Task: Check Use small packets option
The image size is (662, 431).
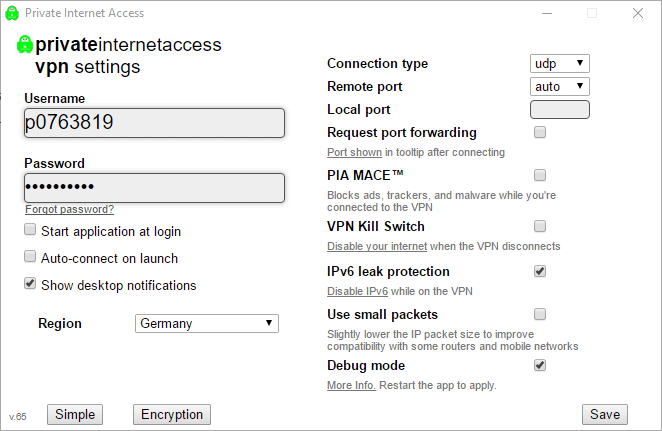Action: [540, 314]
